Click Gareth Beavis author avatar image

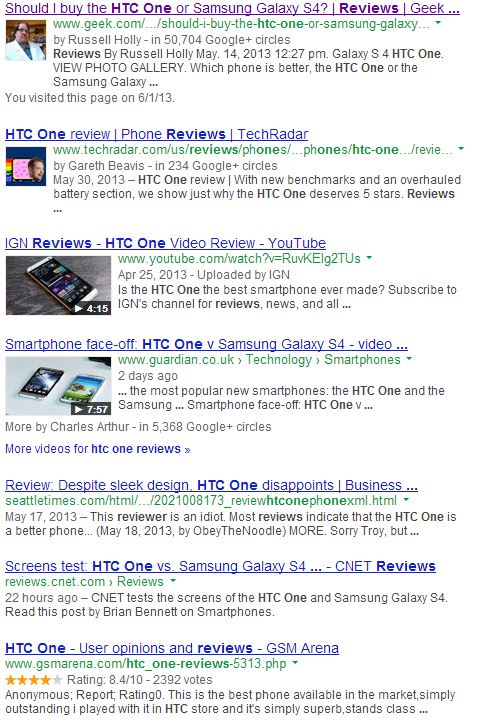(x=25, y=166)
